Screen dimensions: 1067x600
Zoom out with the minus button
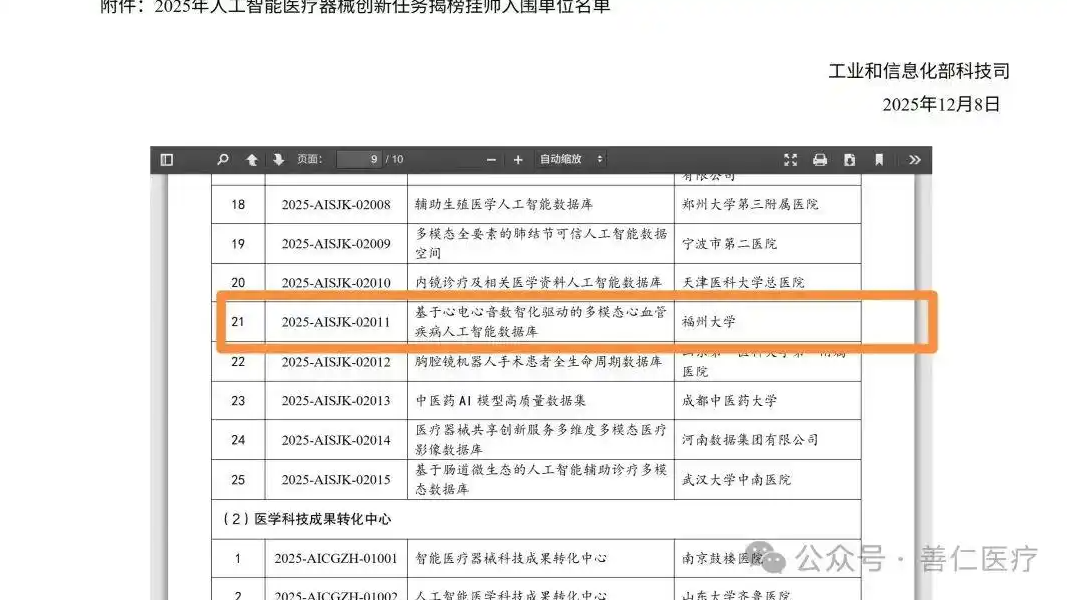click(x=491, y=160)
